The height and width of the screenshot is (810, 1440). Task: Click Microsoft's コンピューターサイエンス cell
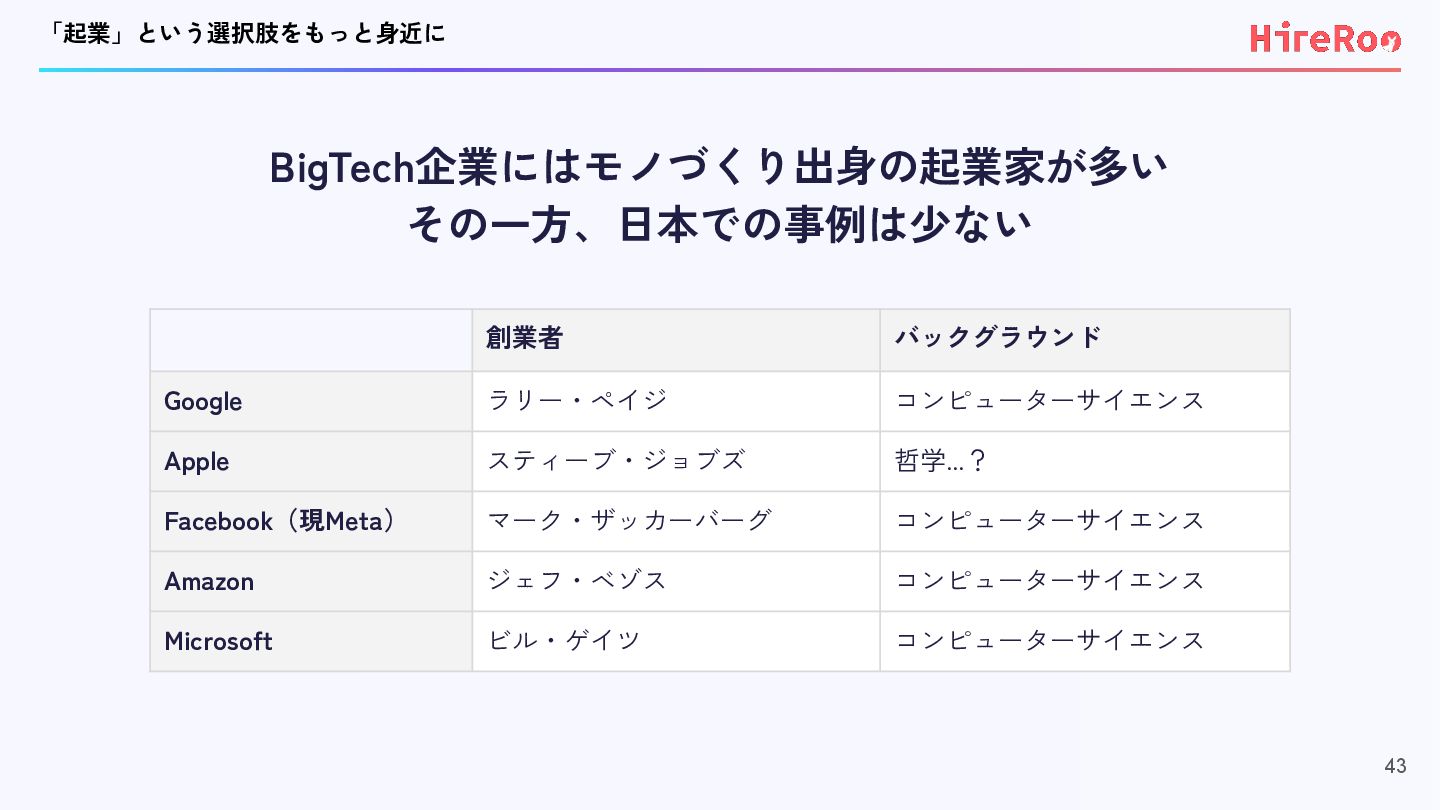(x=1085, y=641)
